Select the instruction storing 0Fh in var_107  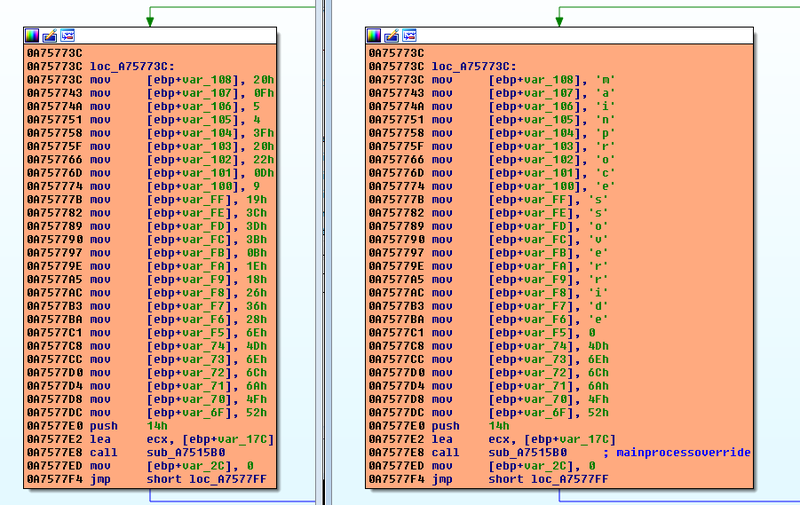tap(151, 93)
